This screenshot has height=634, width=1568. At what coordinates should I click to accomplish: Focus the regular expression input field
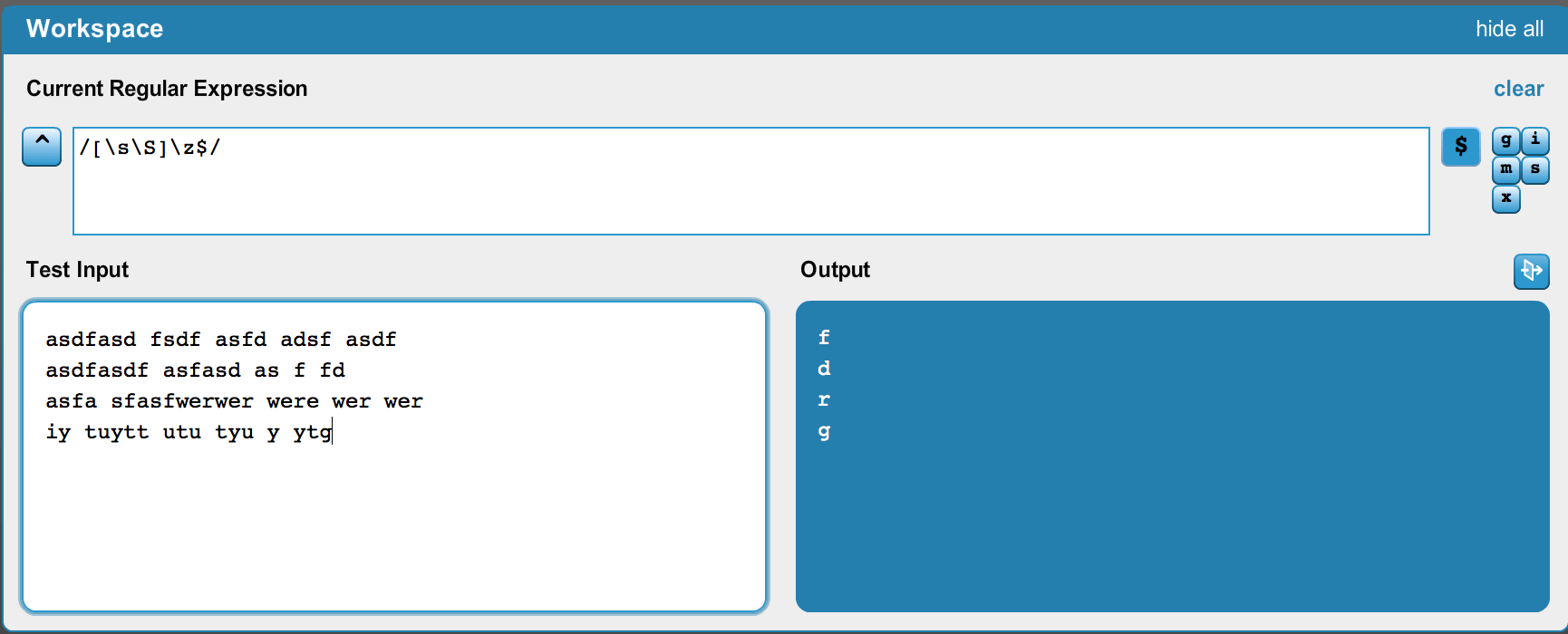[750, 181]
